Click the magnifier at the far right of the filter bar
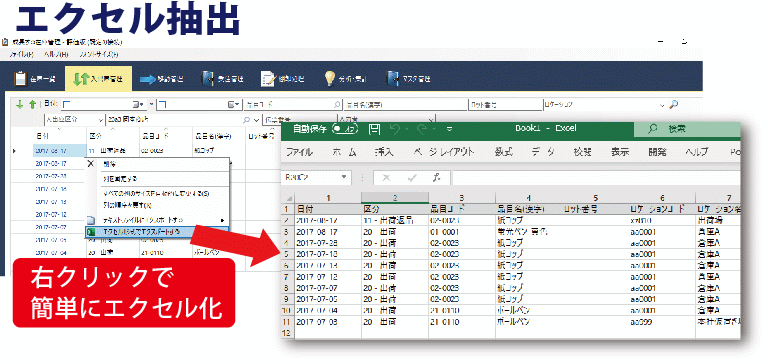This screenshot has width=768, height=364. (674, 104)
